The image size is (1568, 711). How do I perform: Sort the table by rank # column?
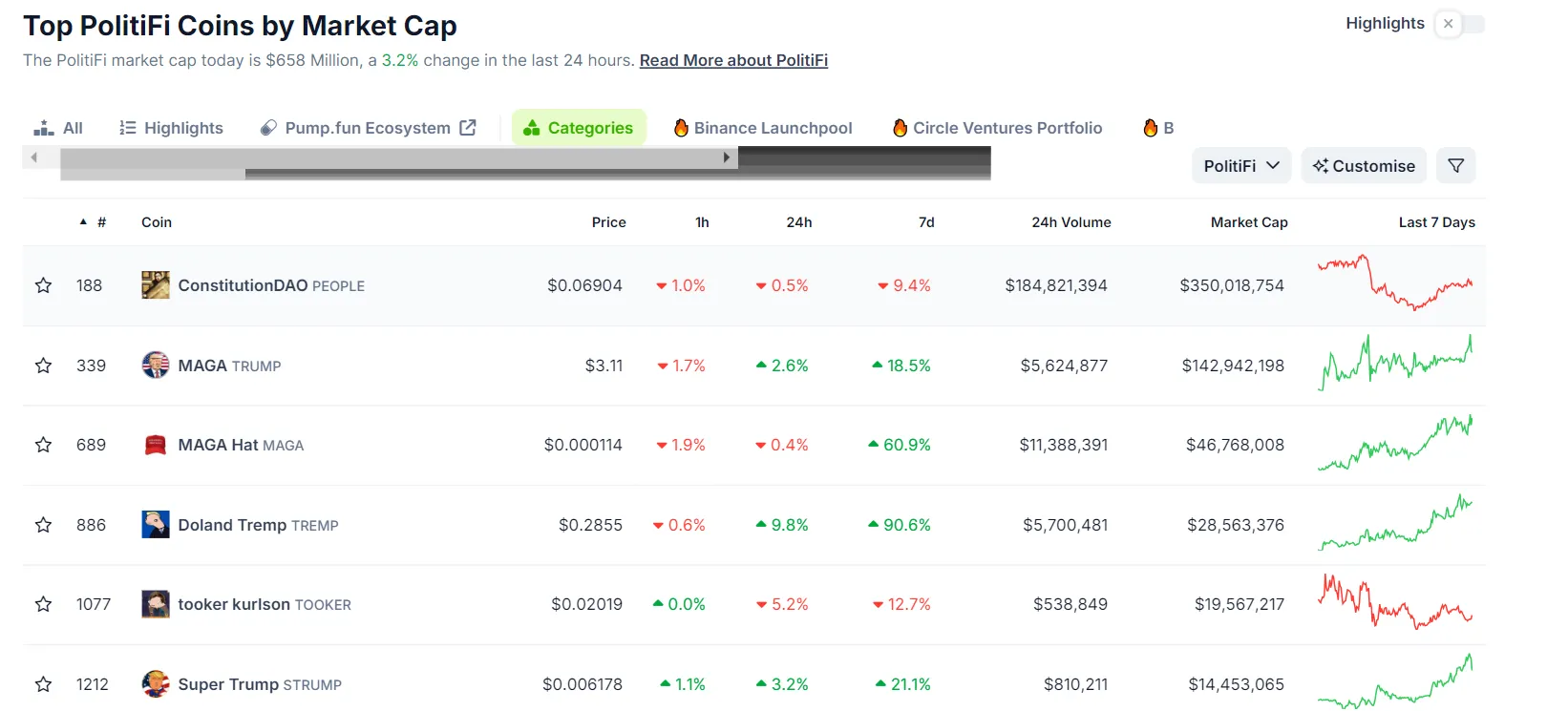(100, 222)
